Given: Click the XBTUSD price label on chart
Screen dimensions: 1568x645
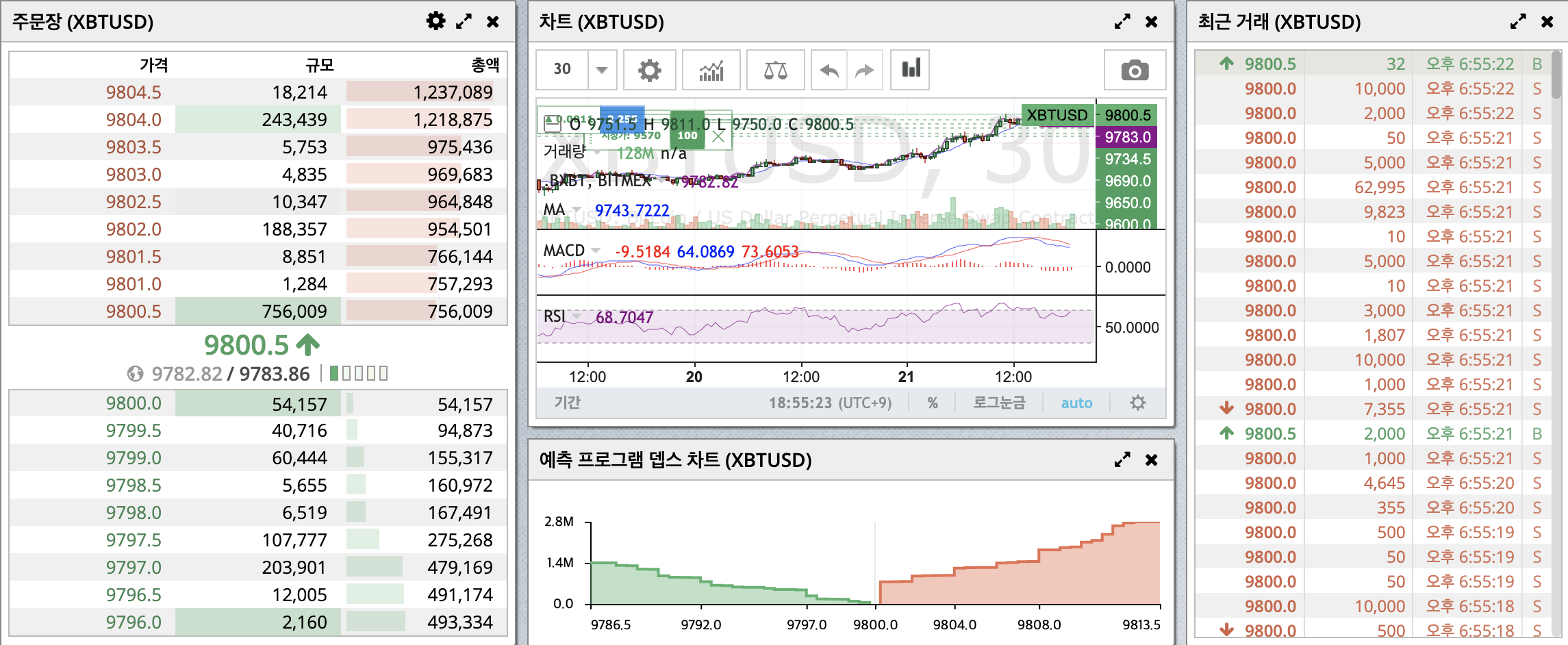Looking at the screenshot, I should click(x=1057, y=115).
